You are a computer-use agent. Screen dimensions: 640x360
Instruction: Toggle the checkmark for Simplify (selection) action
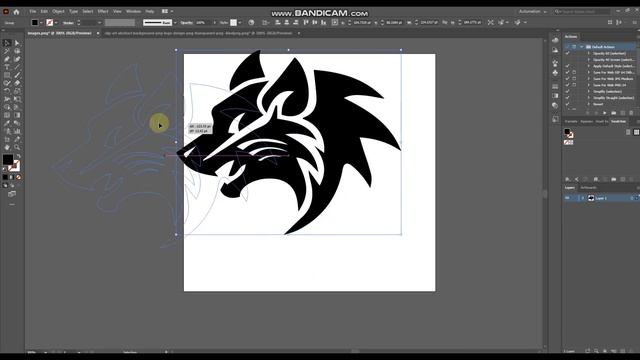(567, 91)
